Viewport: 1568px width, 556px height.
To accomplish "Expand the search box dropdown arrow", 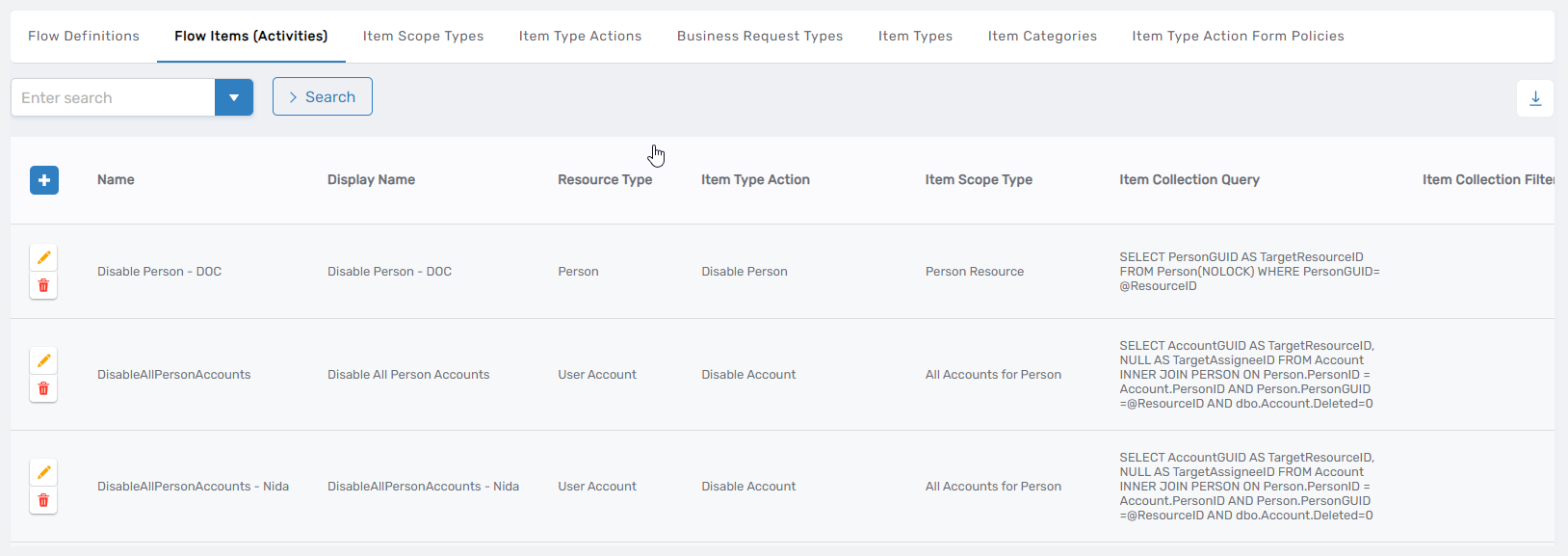I will pyautogui.click(x=234, y=97).
